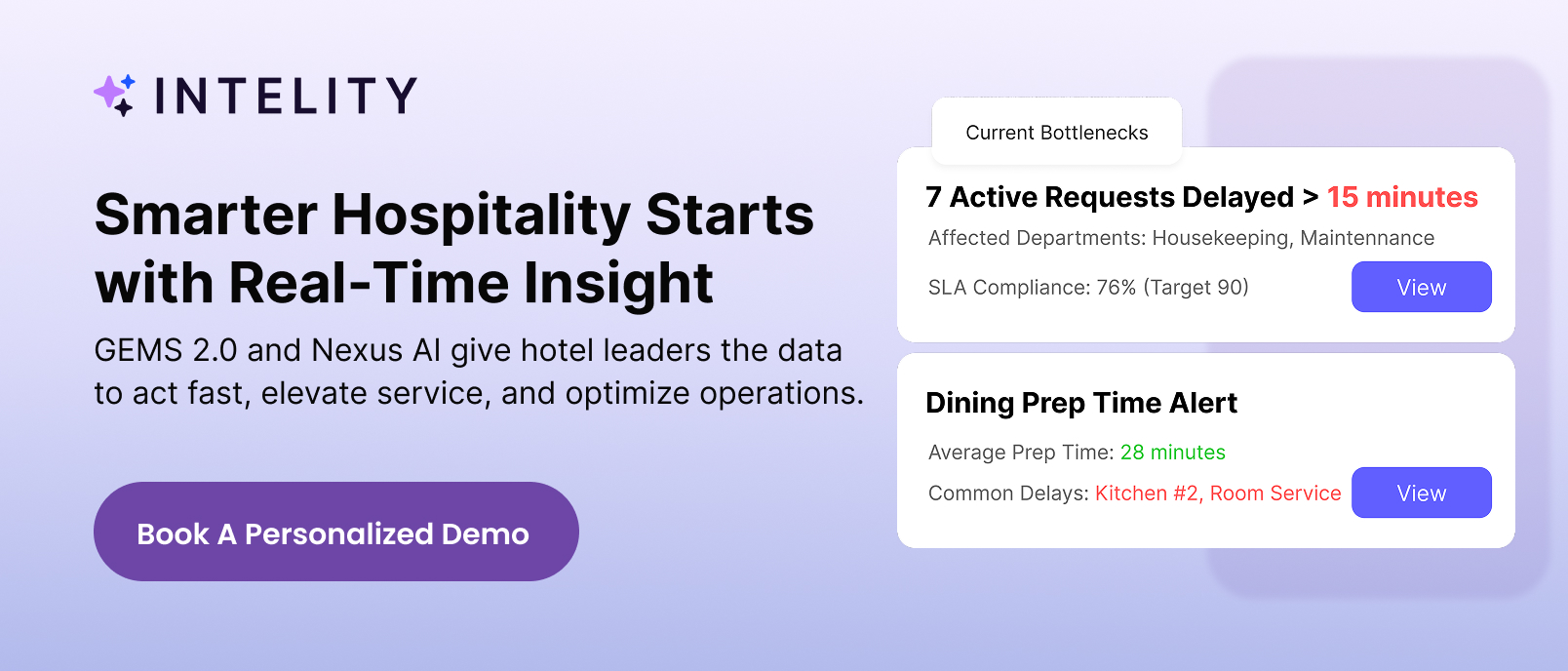The width and height of the screenshot is (1568, 671).
Task: Click the 7 Active Requests Delayed heading
Action: 1110,197
